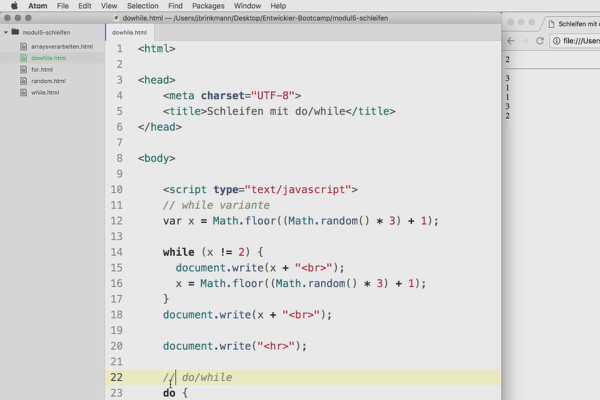Click the do keyword on line 23

tap(169, 393)
